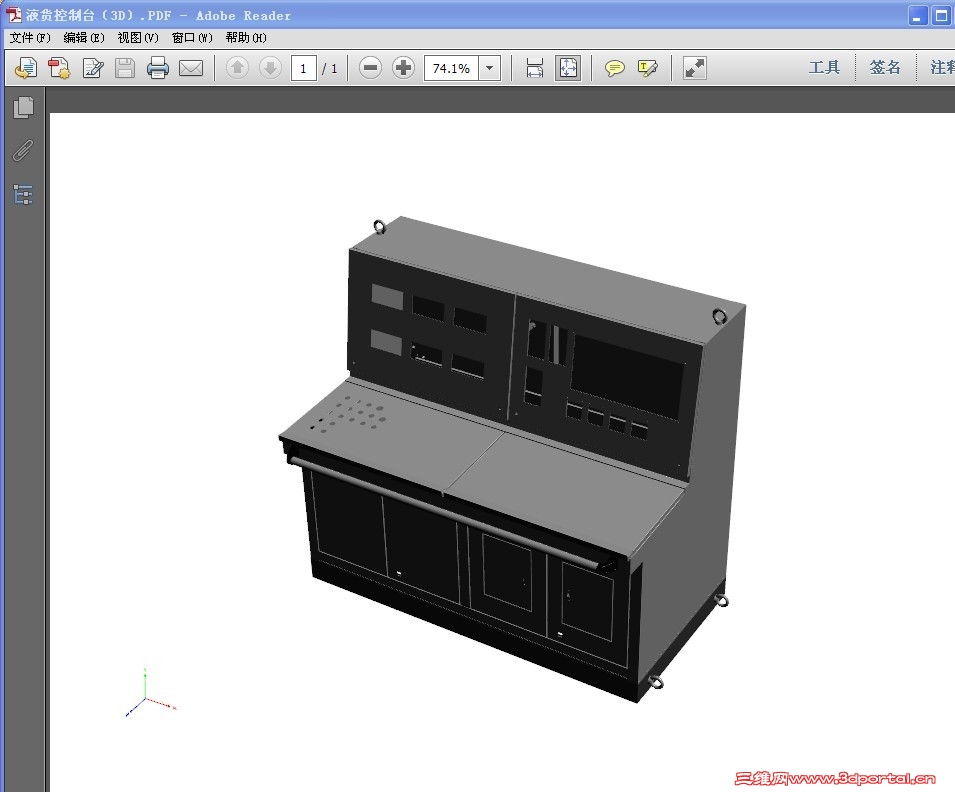
Task: Open the 窗口(W) menu
Action: tap(192, 38)
